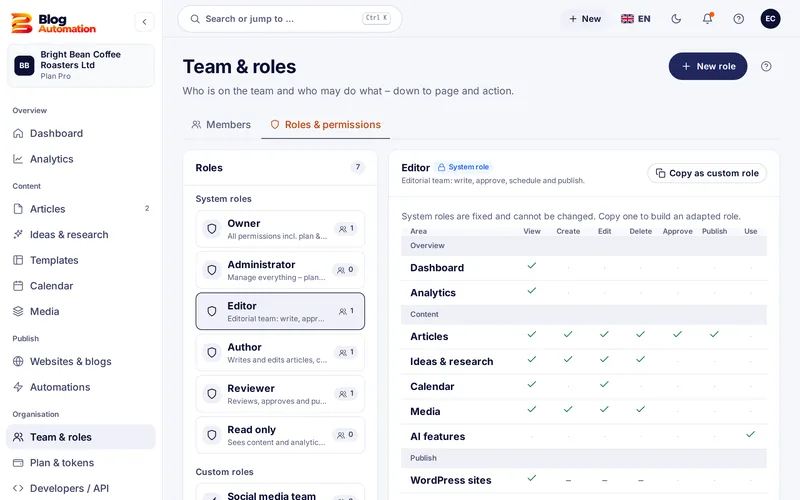Open the Bright Bean Coffee Roasters workspace switcher
Viewport: 800px width, 500px height.
click(81, 65)
